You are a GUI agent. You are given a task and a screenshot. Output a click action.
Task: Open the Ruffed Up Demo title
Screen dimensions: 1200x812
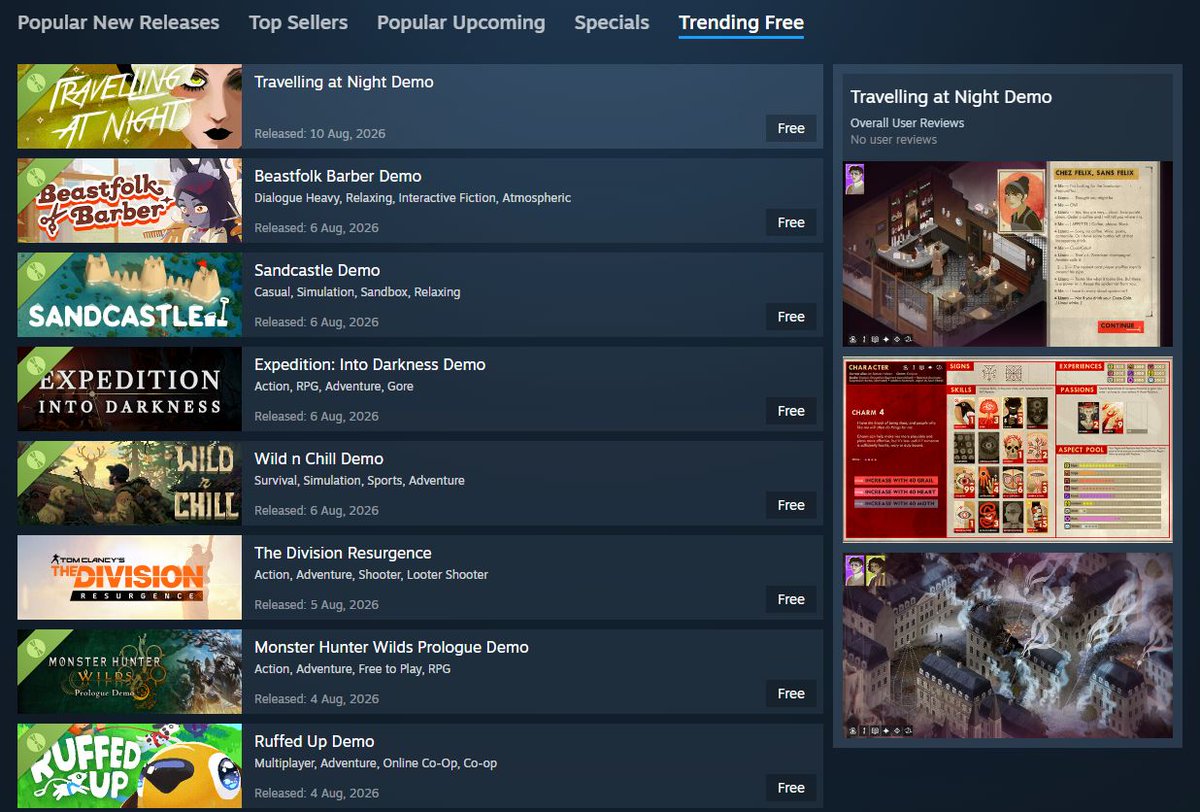(x=314, y=740)
